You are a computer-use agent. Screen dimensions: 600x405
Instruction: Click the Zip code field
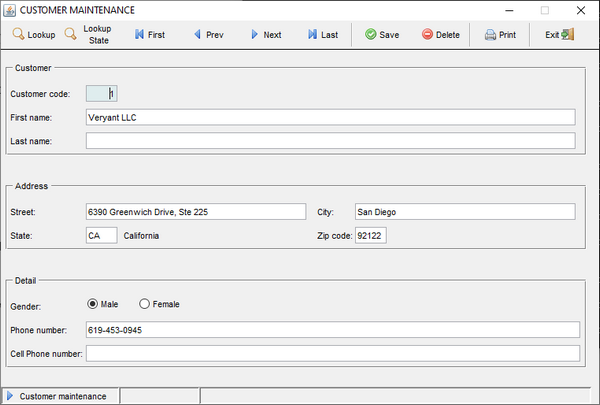click(x=370, y=236)
